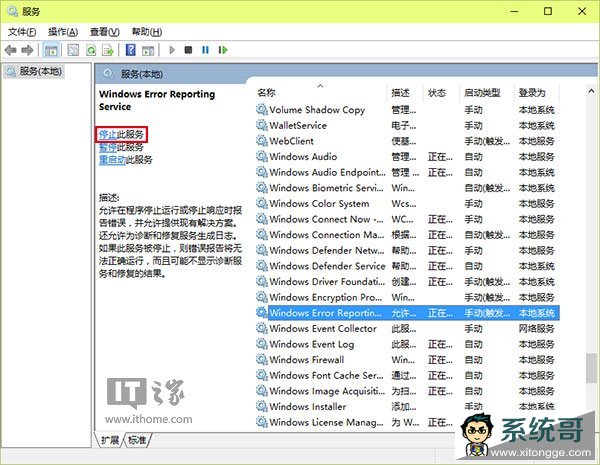Click gear icon beside Windows Event Log
The height and width of the screenshot is (465, 600).
tap(262, 344)
